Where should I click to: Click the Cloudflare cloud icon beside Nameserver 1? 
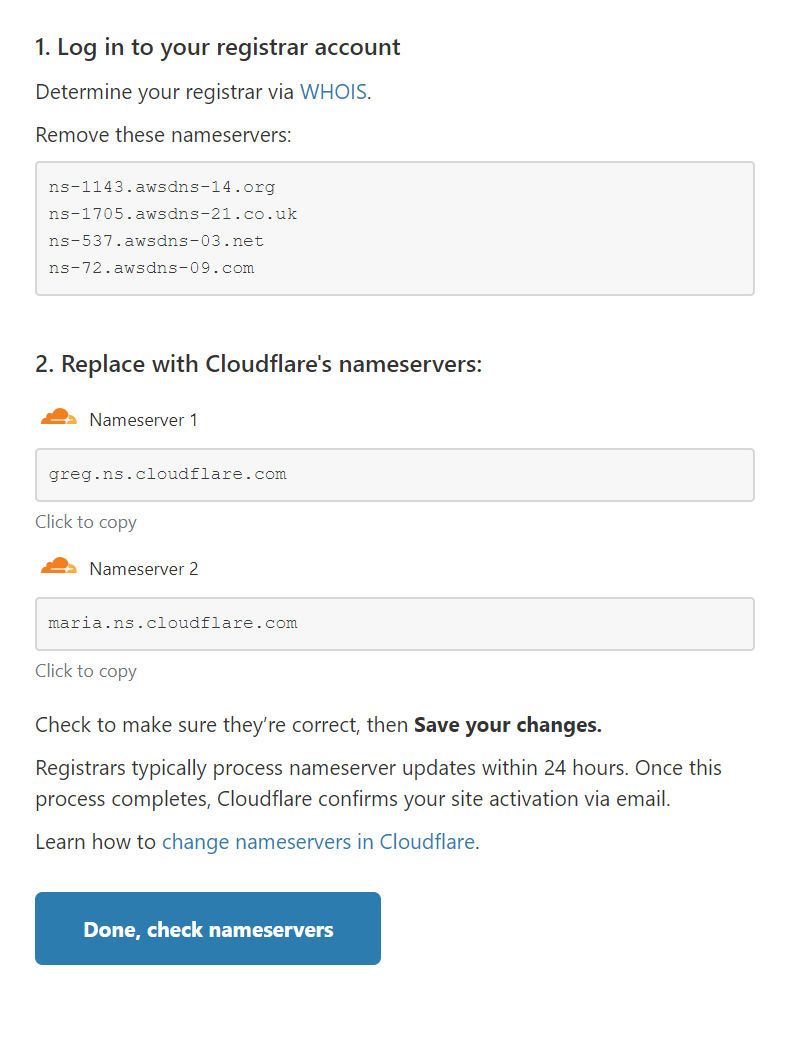tap(59, 417)
